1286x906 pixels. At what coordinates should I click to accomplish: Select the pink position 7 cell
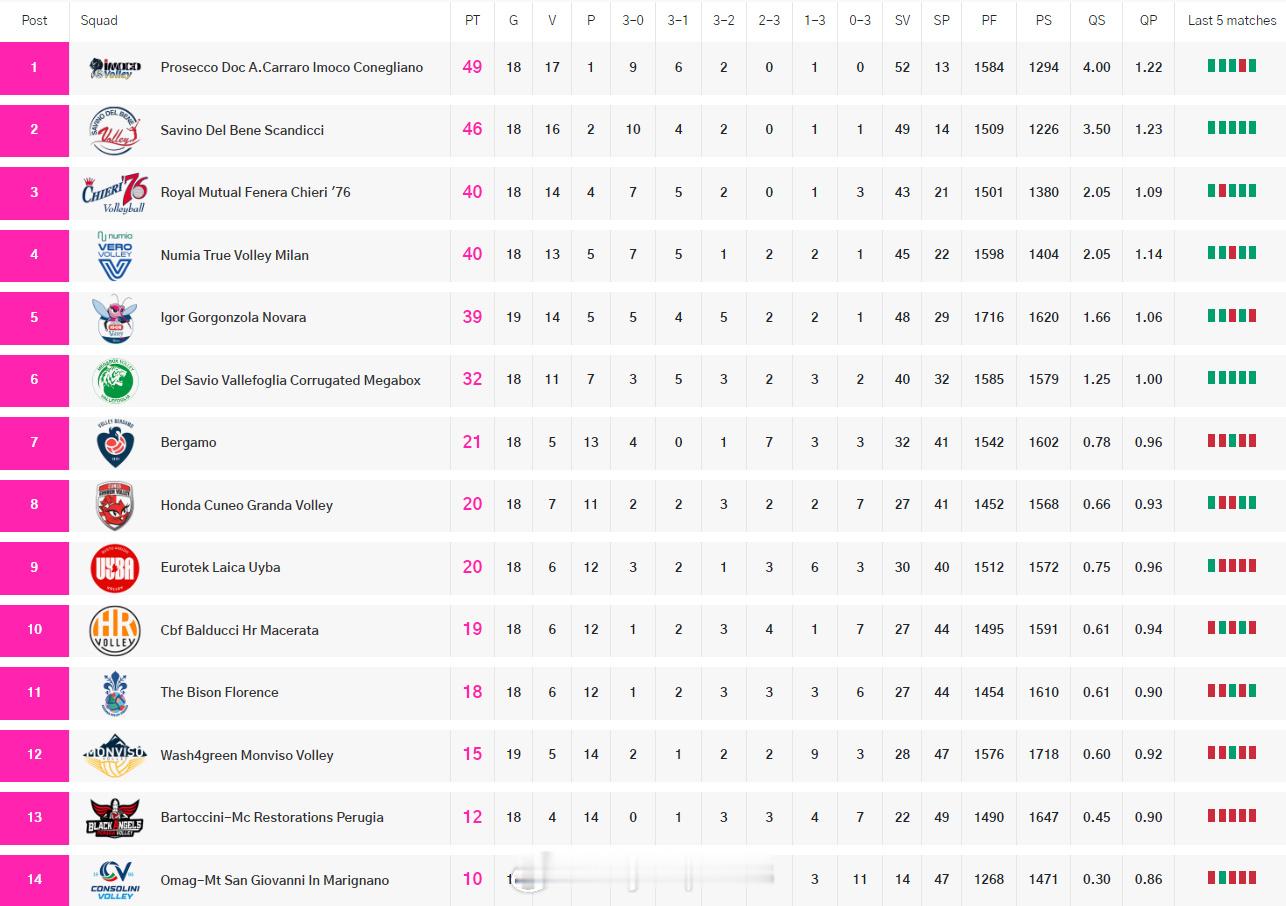tap(34, 443)
